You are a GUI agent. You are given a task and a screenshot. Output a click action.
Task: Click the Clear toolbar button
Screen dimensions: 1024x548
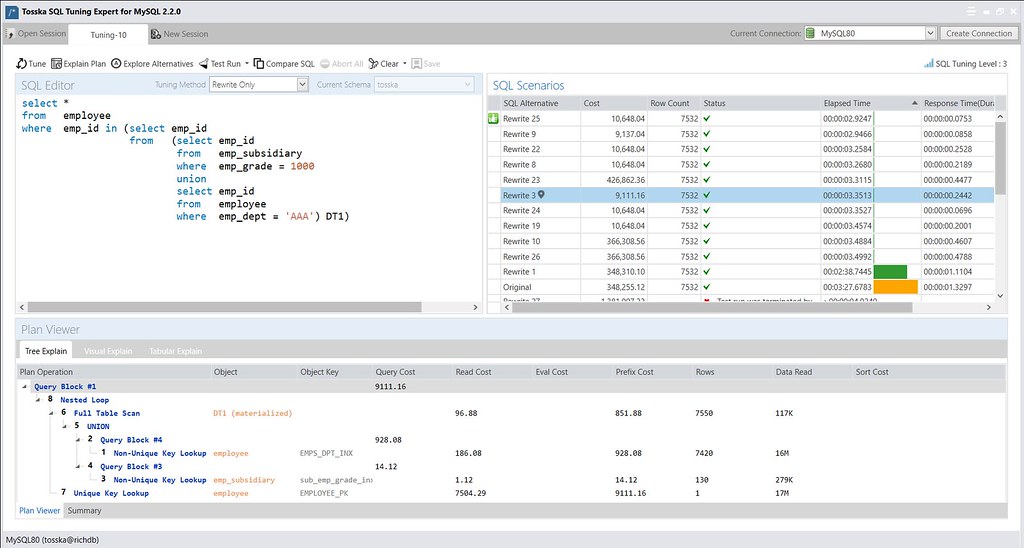click(383, 63)
